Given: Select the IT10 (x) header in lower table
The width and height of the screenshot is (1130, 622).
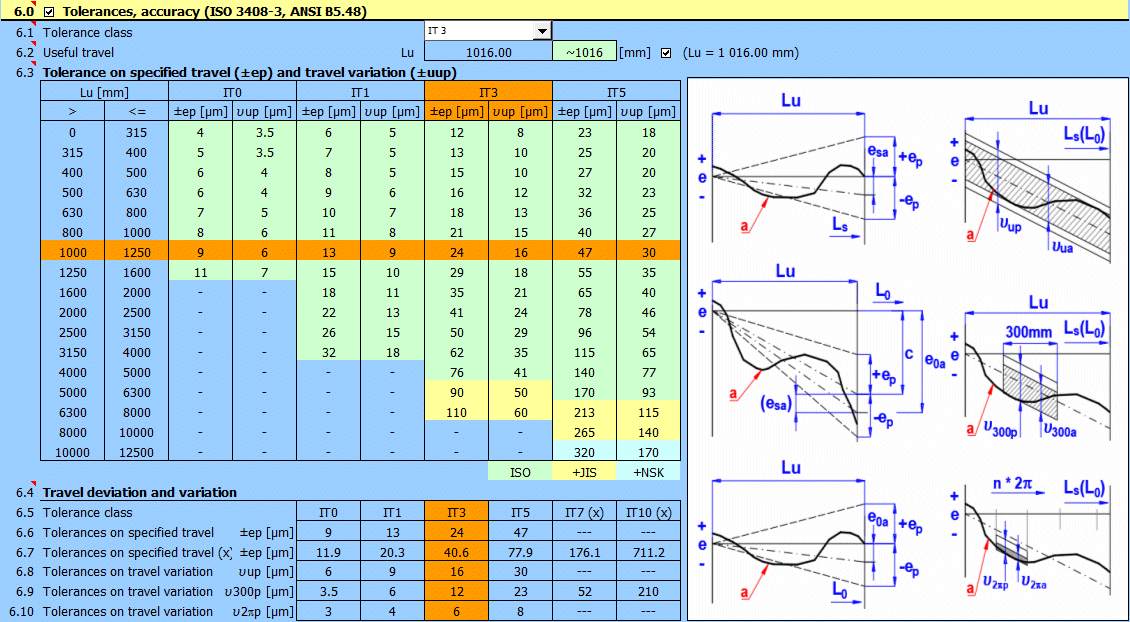Looking at the screenshot, I should point(648,512).
